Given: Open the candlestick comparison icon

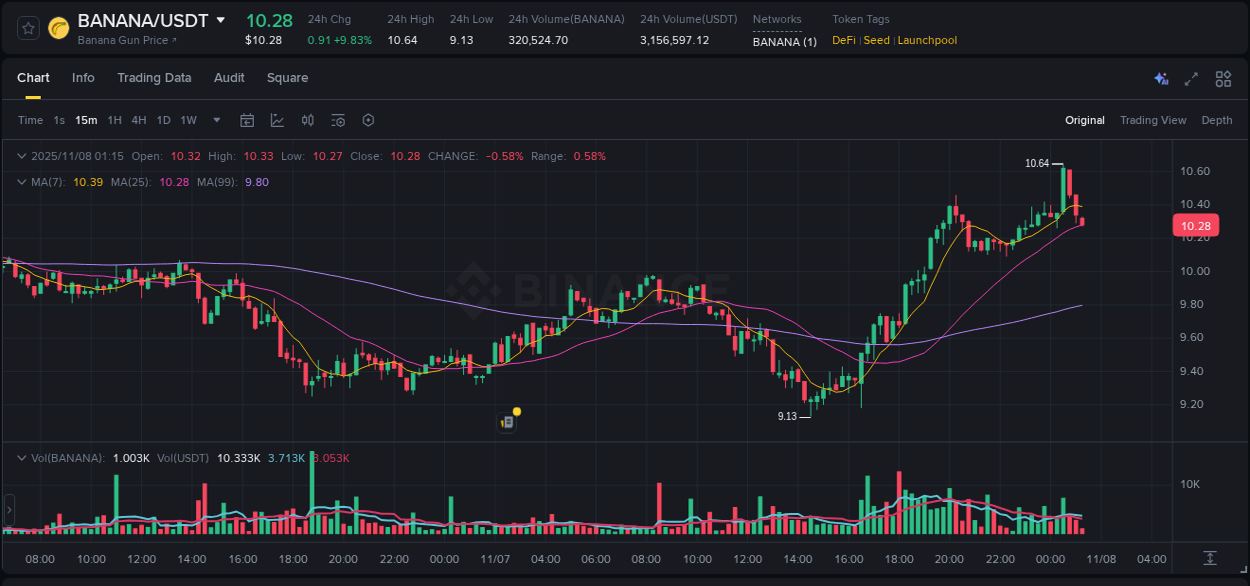Looking at the screenshot, I should pyautogui.click(x=308, y=120).
